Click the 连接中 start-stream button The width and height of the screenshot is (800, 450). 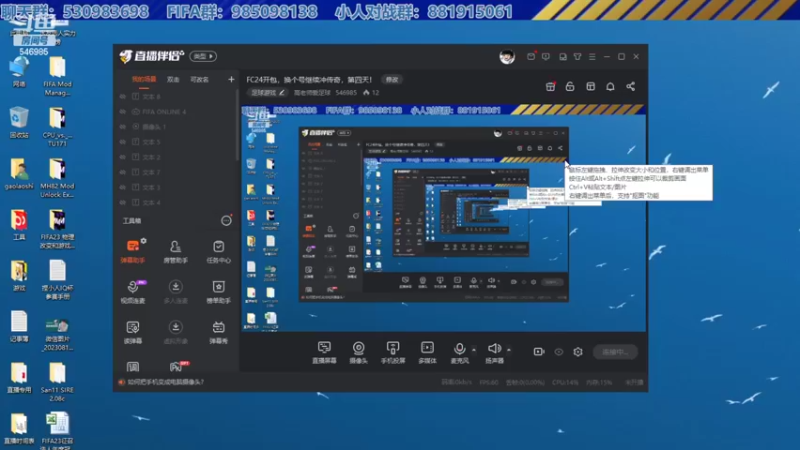tap(615, 352)
